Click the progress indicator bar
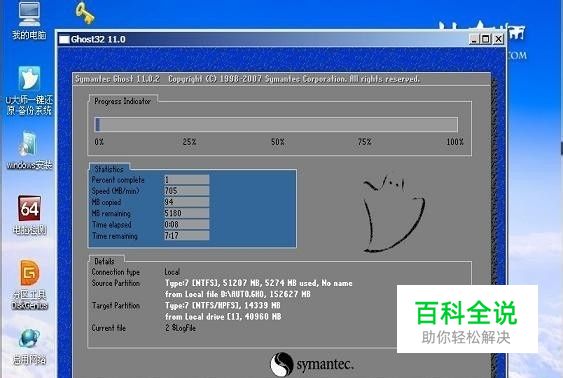563x378 pixels. point(276,125)
